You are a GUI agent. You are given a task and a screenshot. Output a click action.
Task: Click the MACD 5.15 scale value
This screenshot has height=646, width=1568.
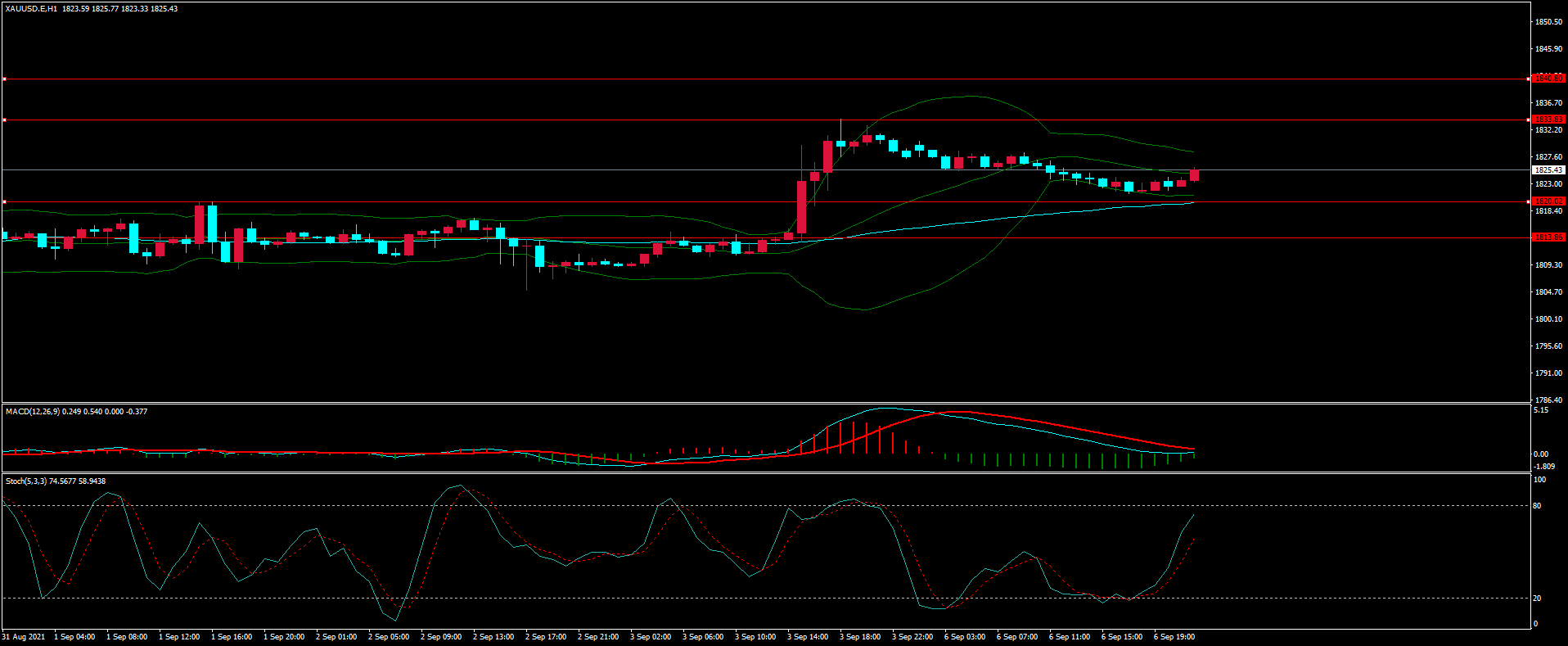click(1540, 410)
